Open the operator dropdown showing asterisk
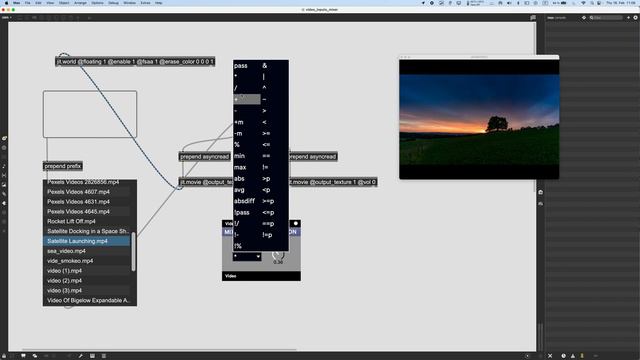 (247, 257)
